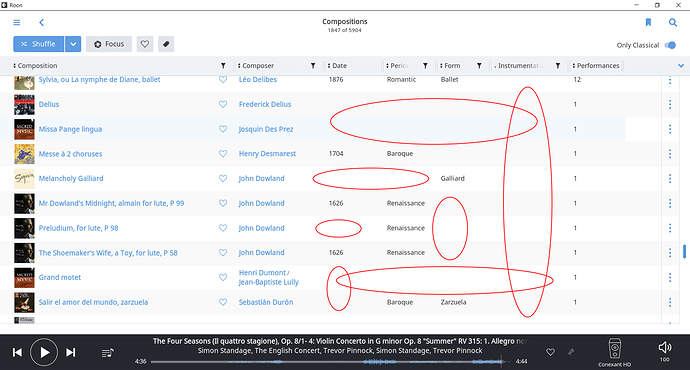
Task: Open more options for Delius row
Action: [670, 104]
